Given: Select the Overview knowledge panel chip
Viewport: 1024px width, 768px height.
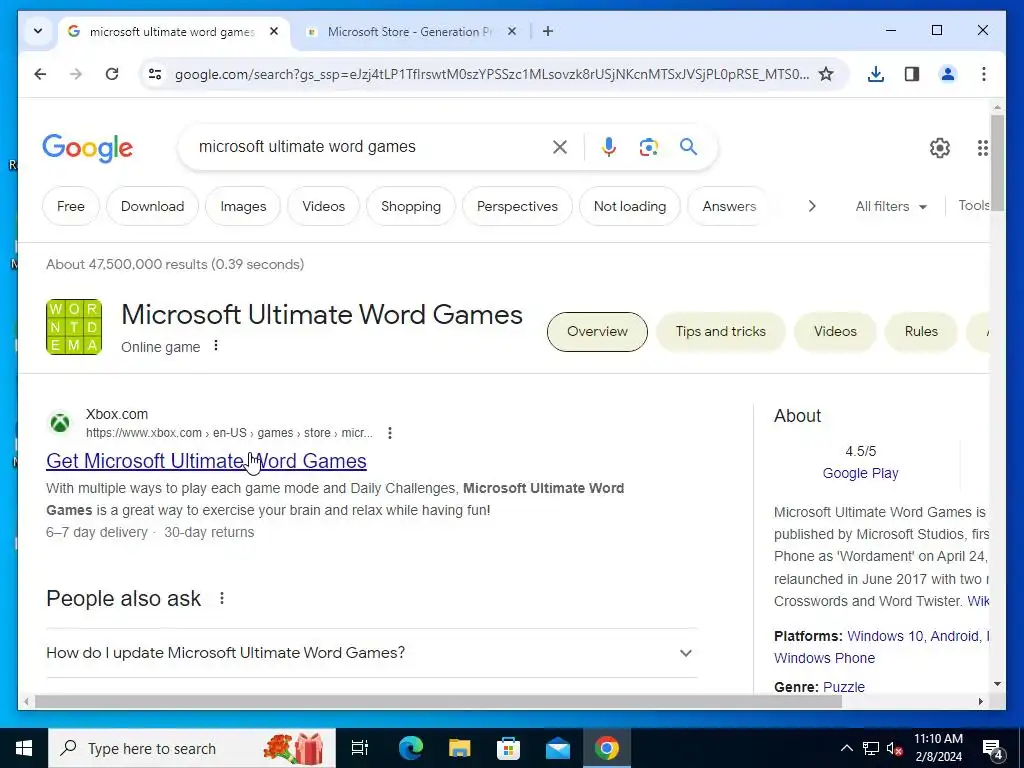Looking at the screenshot, I should click(x=597, y=332).
